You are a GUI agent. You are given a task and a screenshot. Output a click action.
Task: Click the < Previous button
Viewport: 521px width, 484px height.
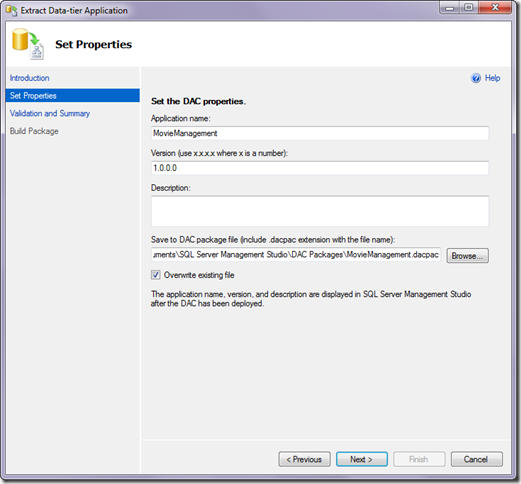tap(304, 459)
